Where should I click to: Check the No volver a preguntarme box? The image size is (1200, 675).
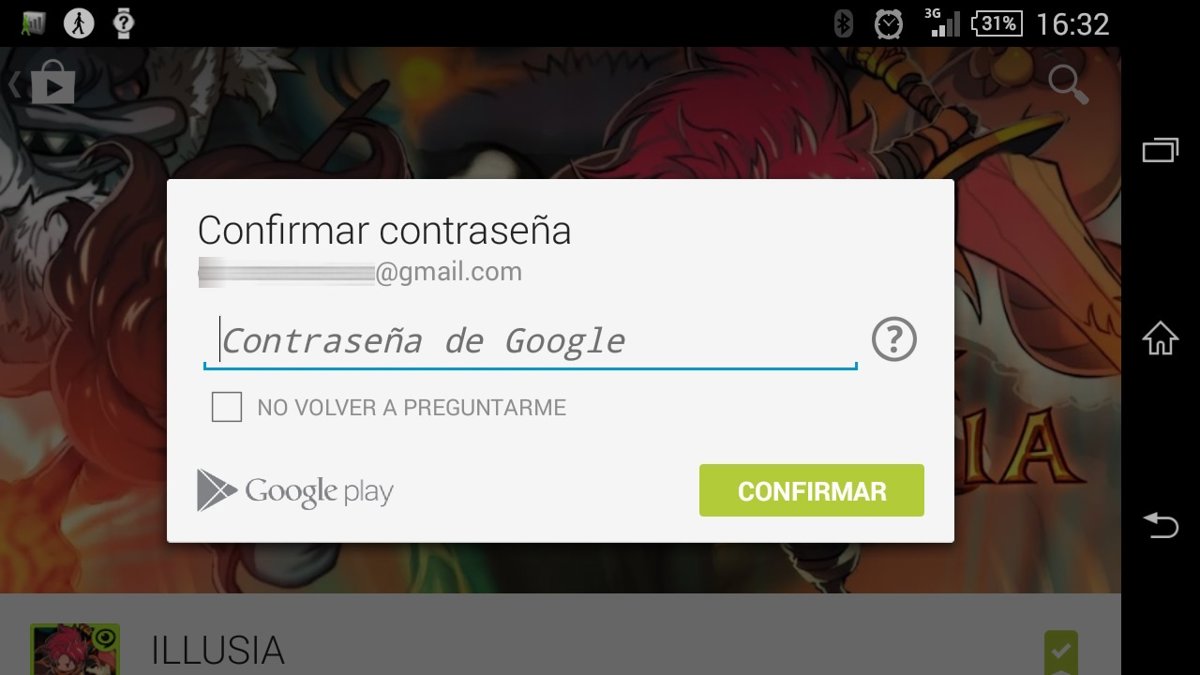pyautogui.click(x=227, y=407)
